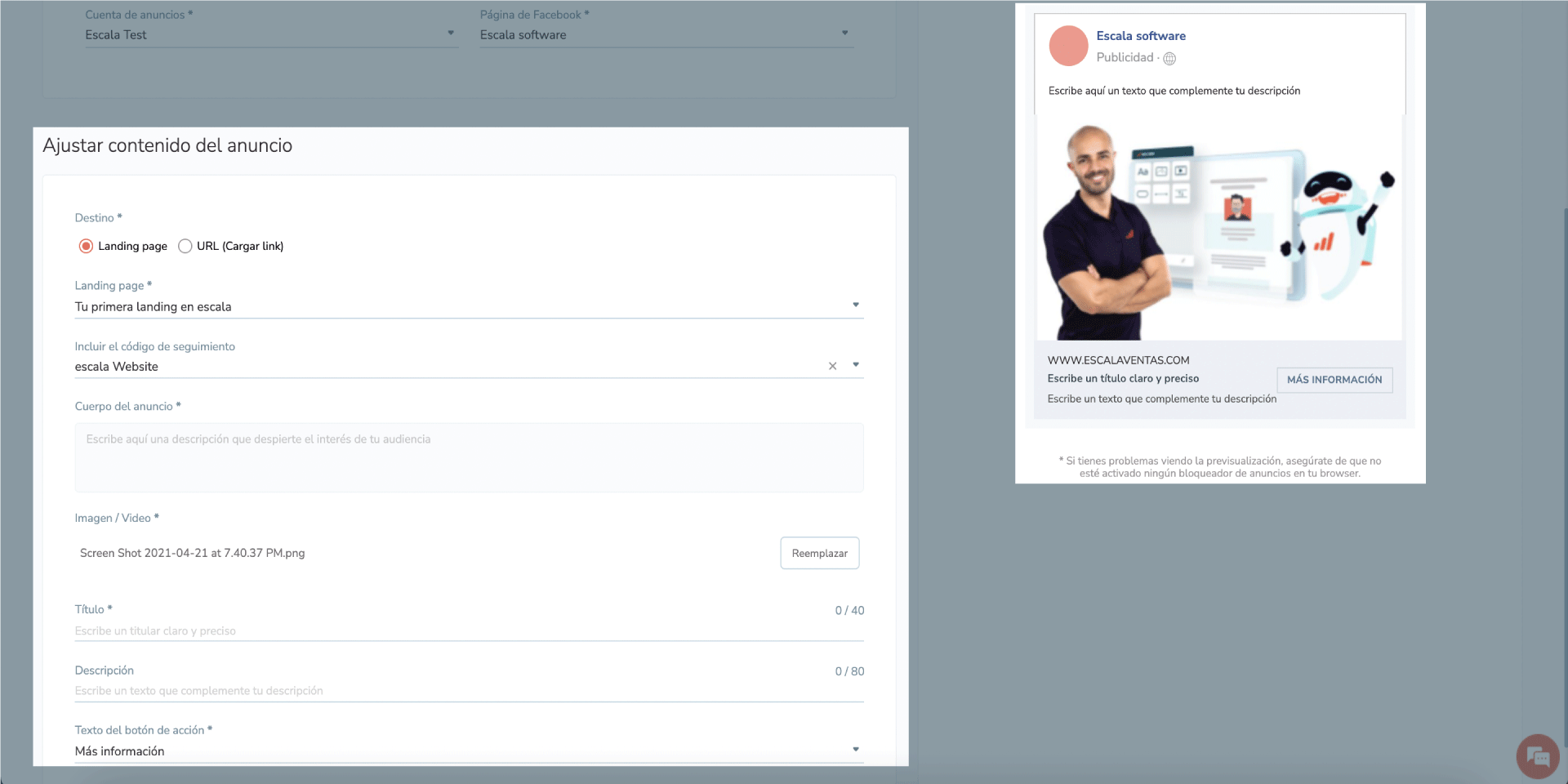Open the tracking code dropdown arrow
The height and width of the screenshot is (784, 1568).
pyautogui.click(x=855, y=365)
